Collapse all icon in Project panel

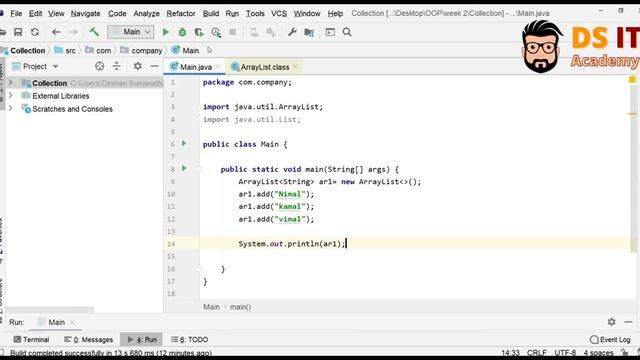pos(117,66)
